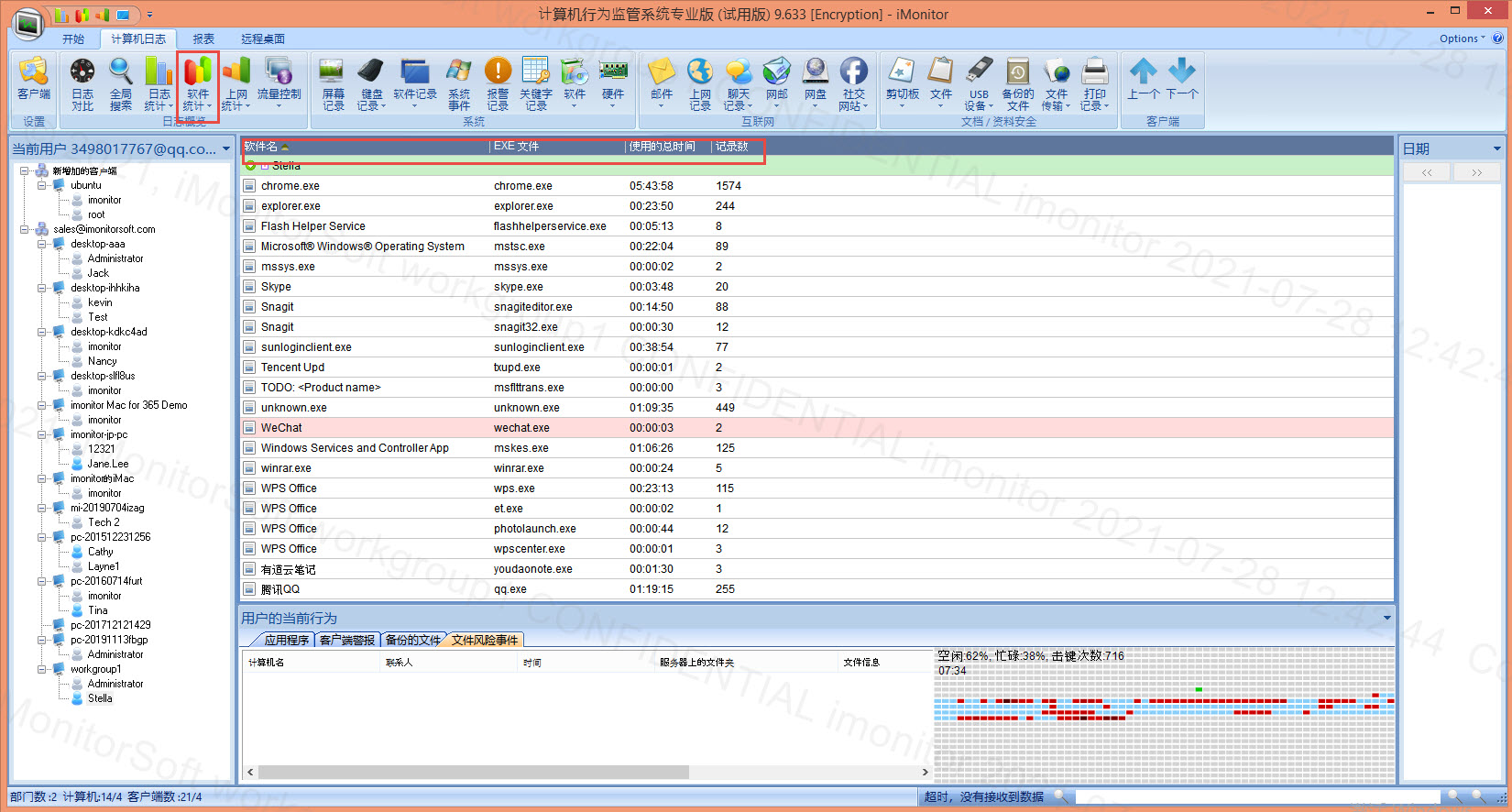Open the 报表 ribbon tab
The image size is (1512, 812).
(203, 39)
